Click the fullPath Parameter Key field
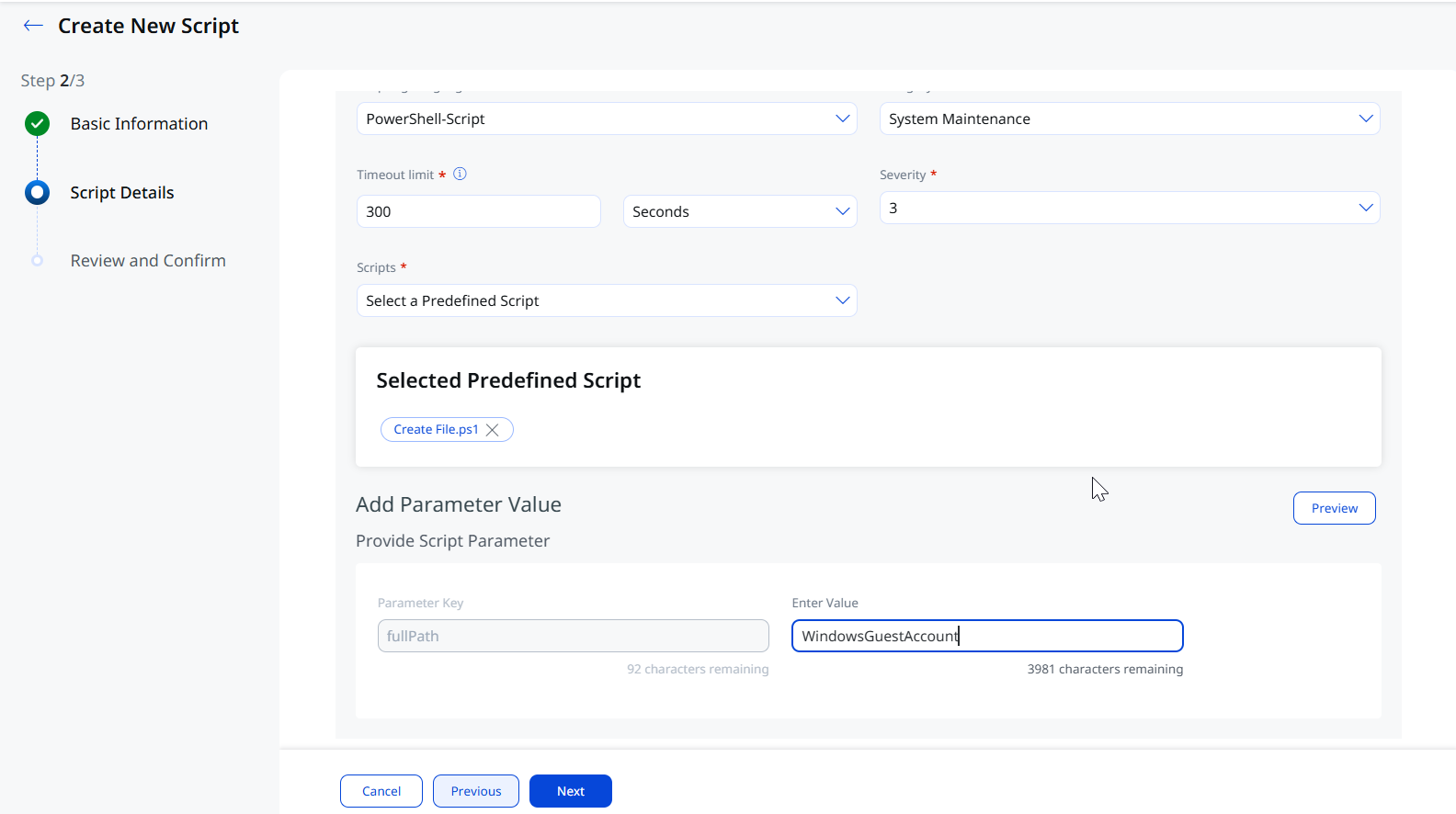The image size is (1456, 814). click(574, 636)
